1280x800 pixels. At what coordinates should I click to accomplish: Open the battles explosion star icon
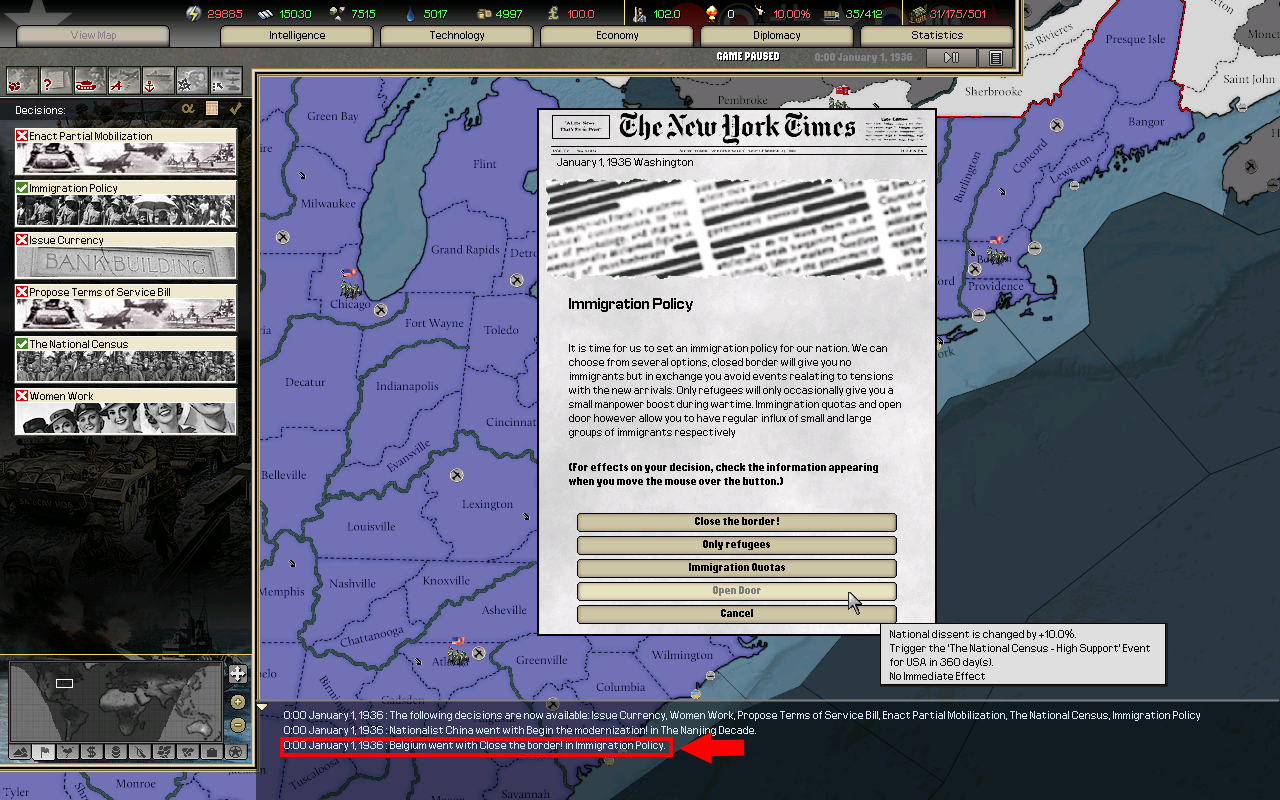(x=192, y=80)
